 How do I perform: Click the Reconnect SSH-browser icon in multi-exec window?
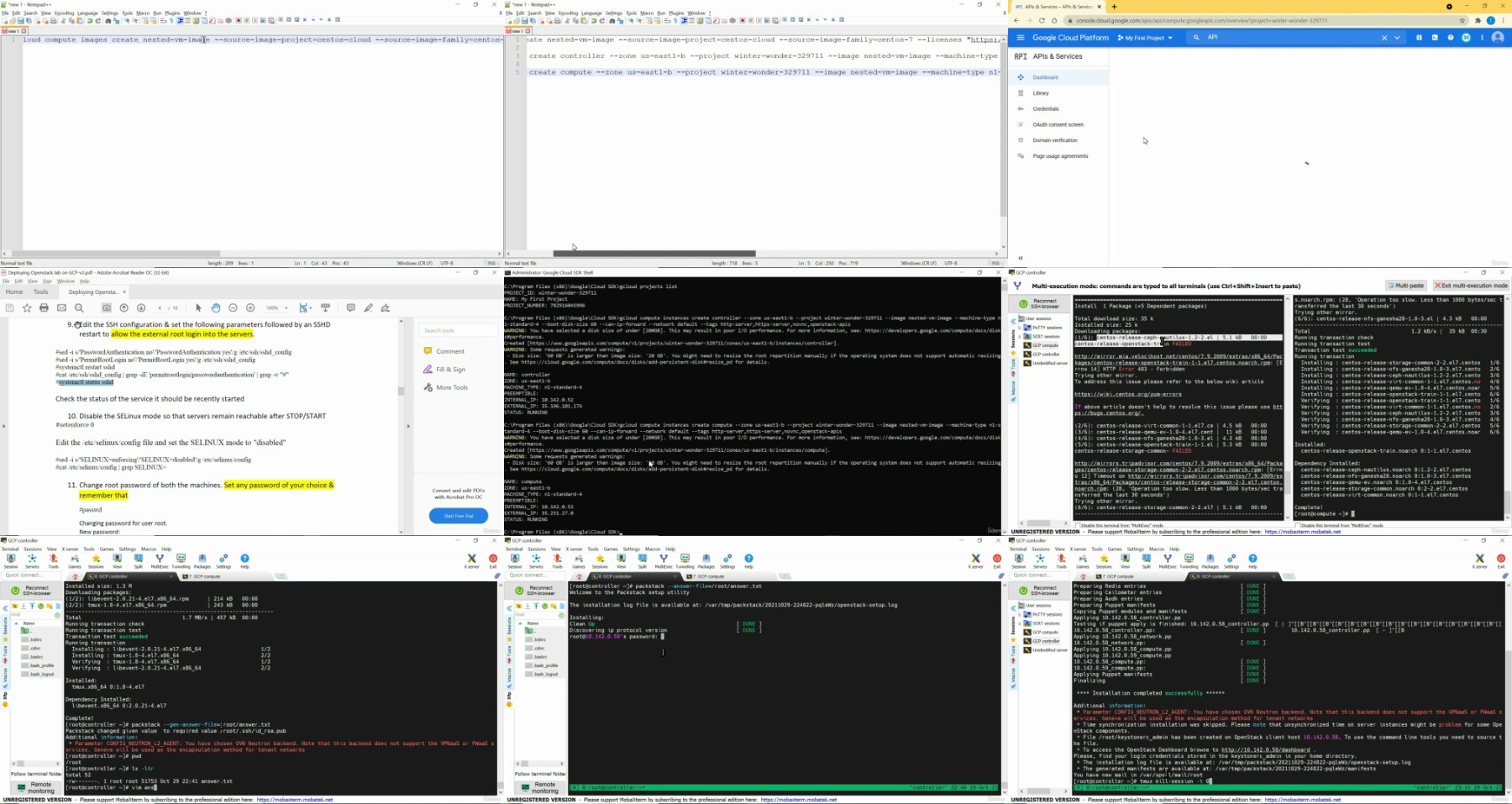pos(1023,304)
